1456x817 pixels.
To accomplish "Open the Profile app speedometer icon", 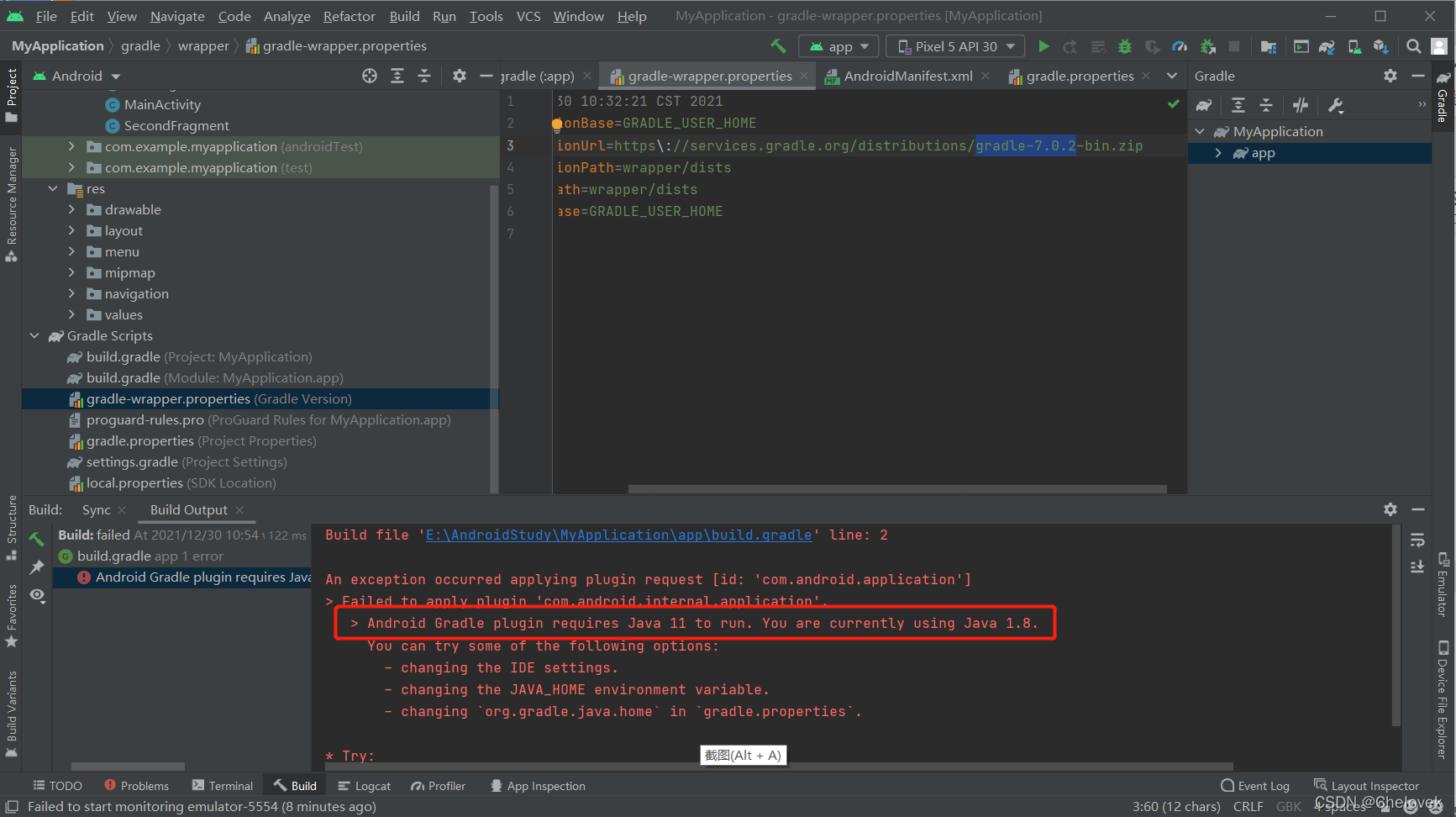I will click(x=1180, y=46).
